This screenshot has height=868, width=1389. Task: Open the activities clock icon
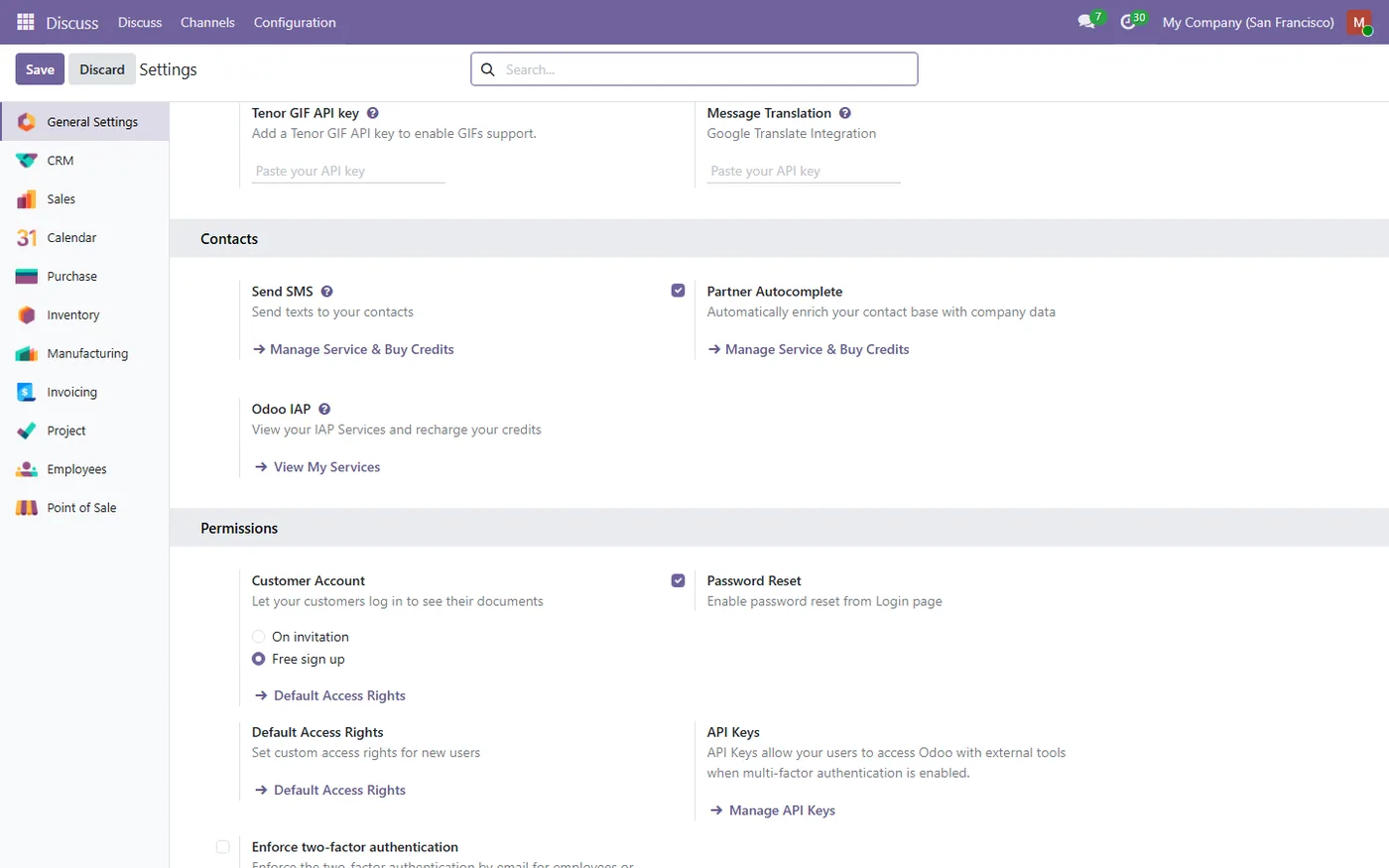[x=1129, y=22]
